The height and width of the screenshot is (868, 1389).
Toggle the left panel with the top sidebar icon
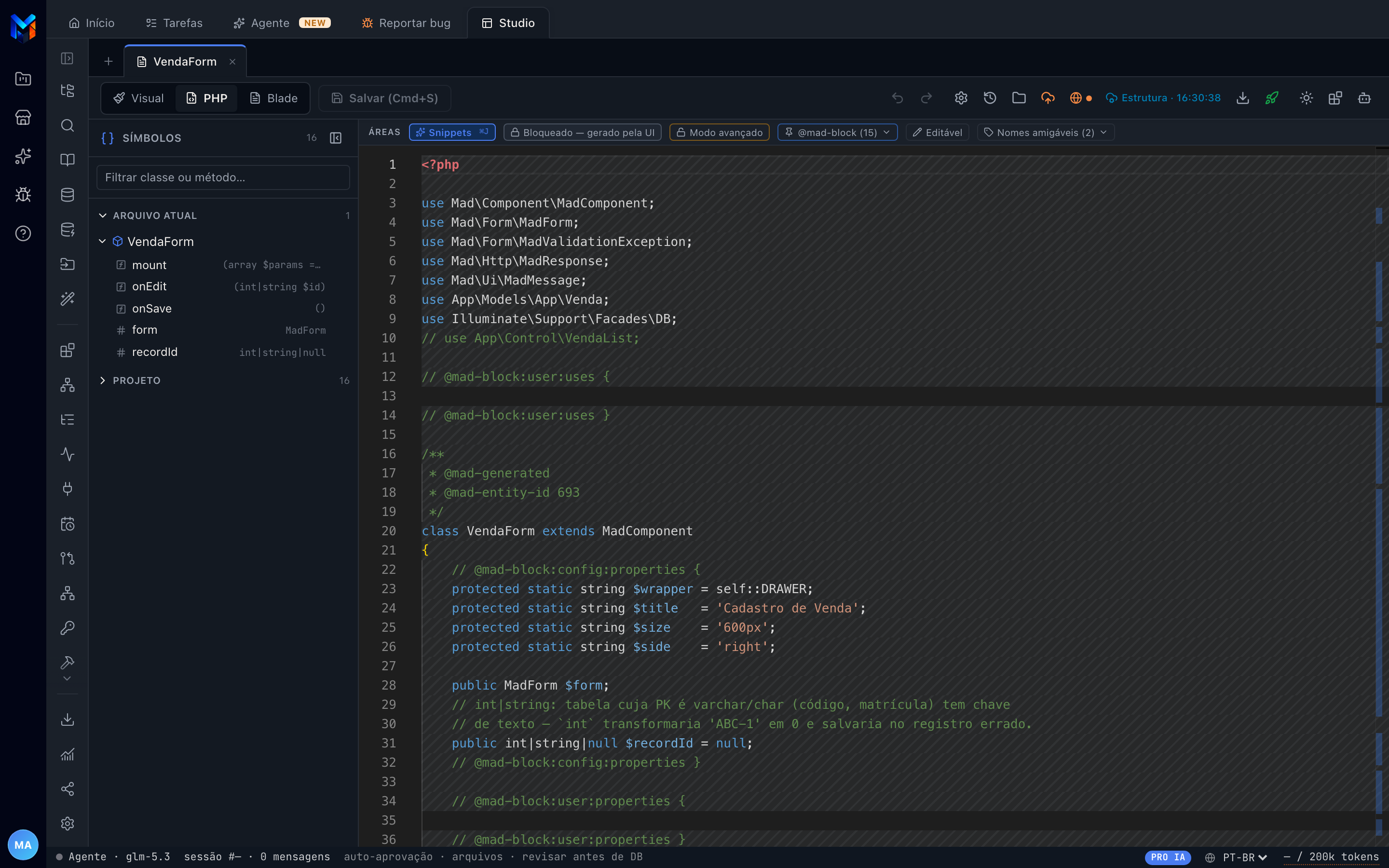tap(68, 58)
